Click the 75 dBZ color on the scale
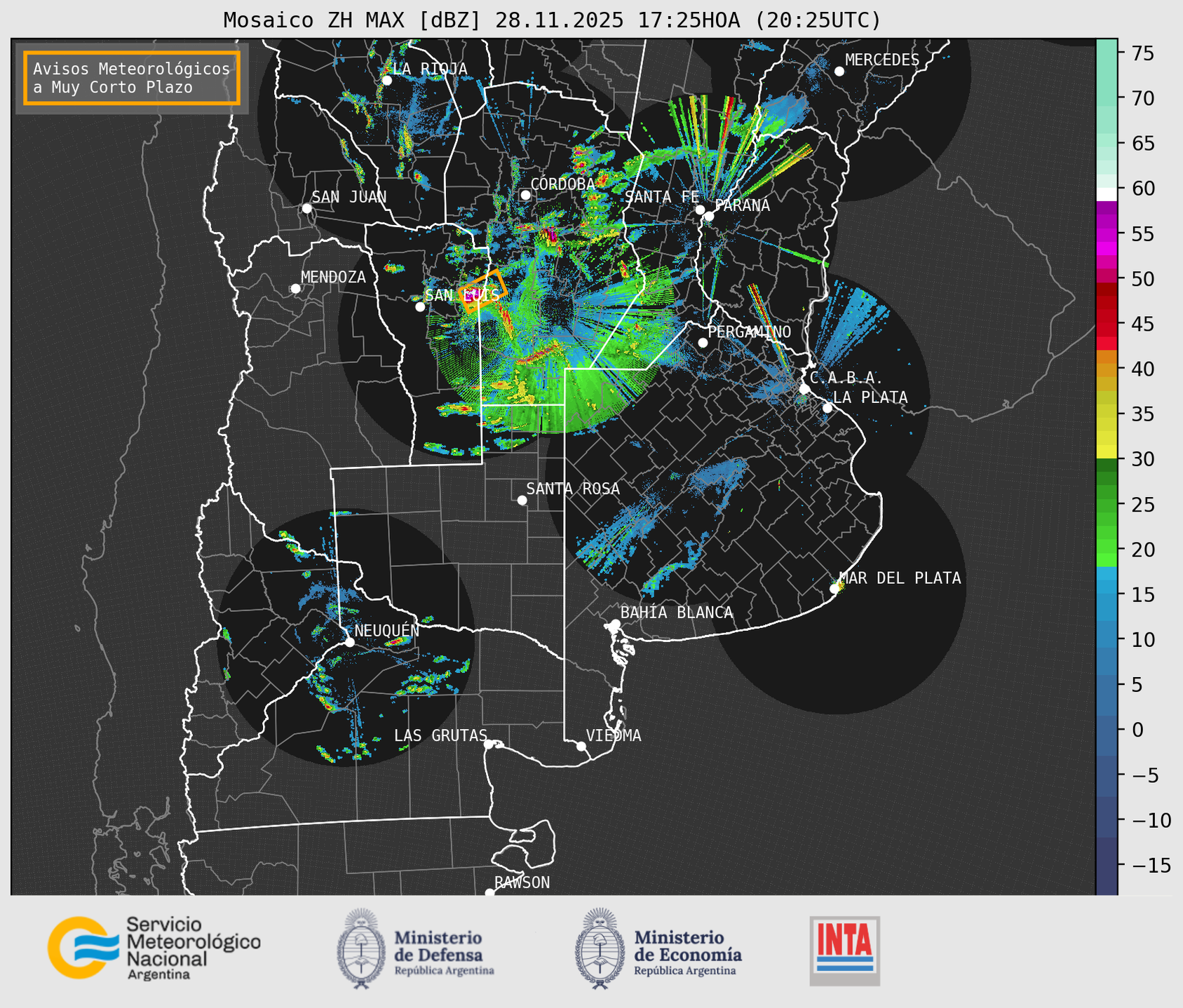The height and width of the screenshot is (1008, 1183). (x=1107, y=53)
